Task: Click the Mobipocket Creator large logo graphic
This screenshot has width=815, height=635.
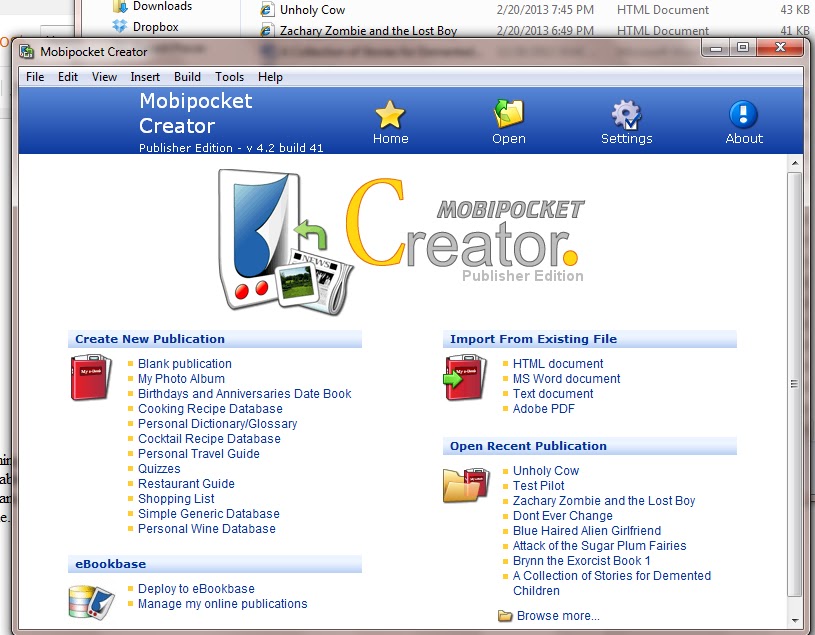Action: pos(400,242)
